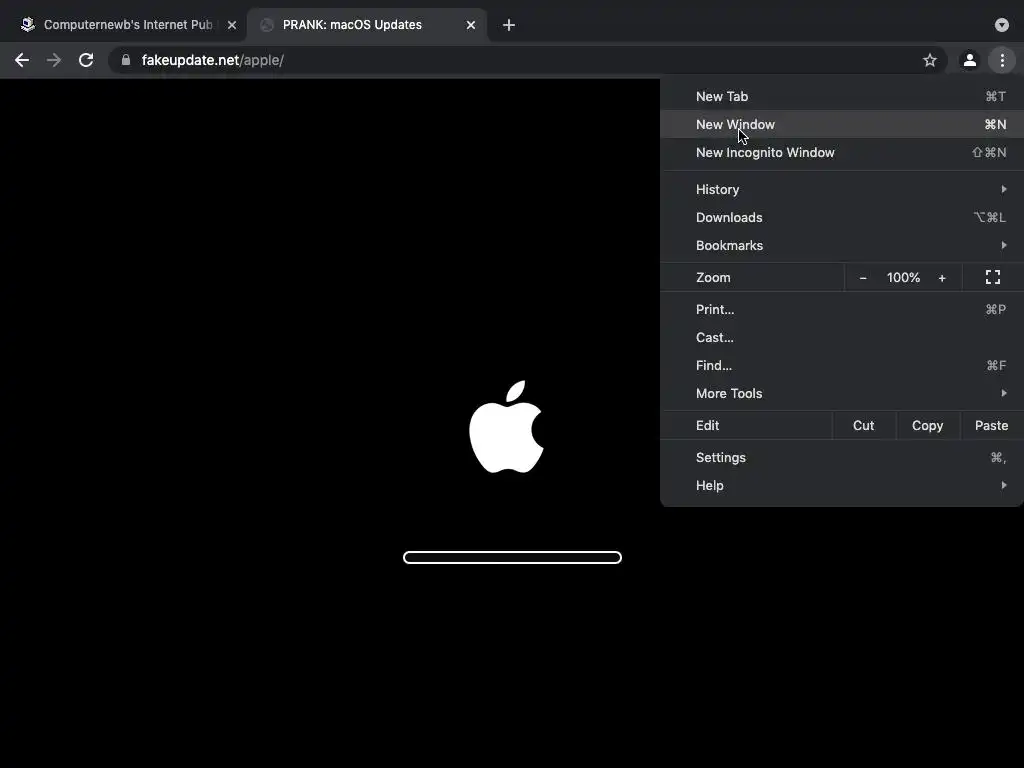Screen dimensions: 1024x768
Task: Select Cast... from menu
Action: coord(842,338)
